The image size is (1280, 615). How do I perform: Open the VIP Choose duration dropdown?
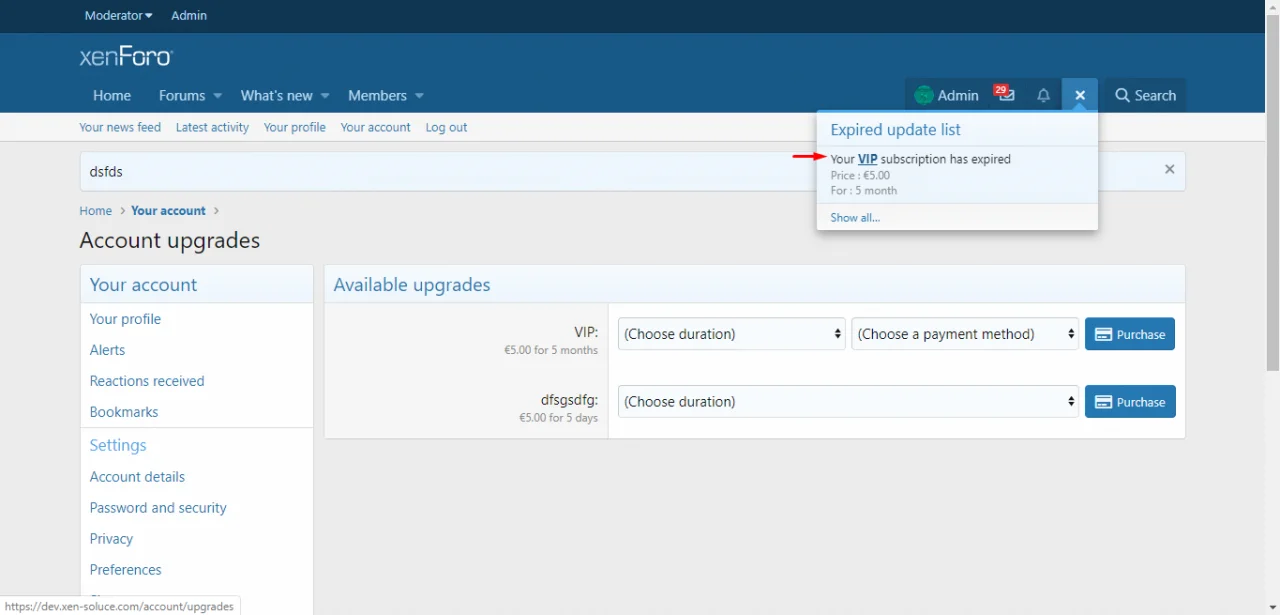tap(732, 334)
